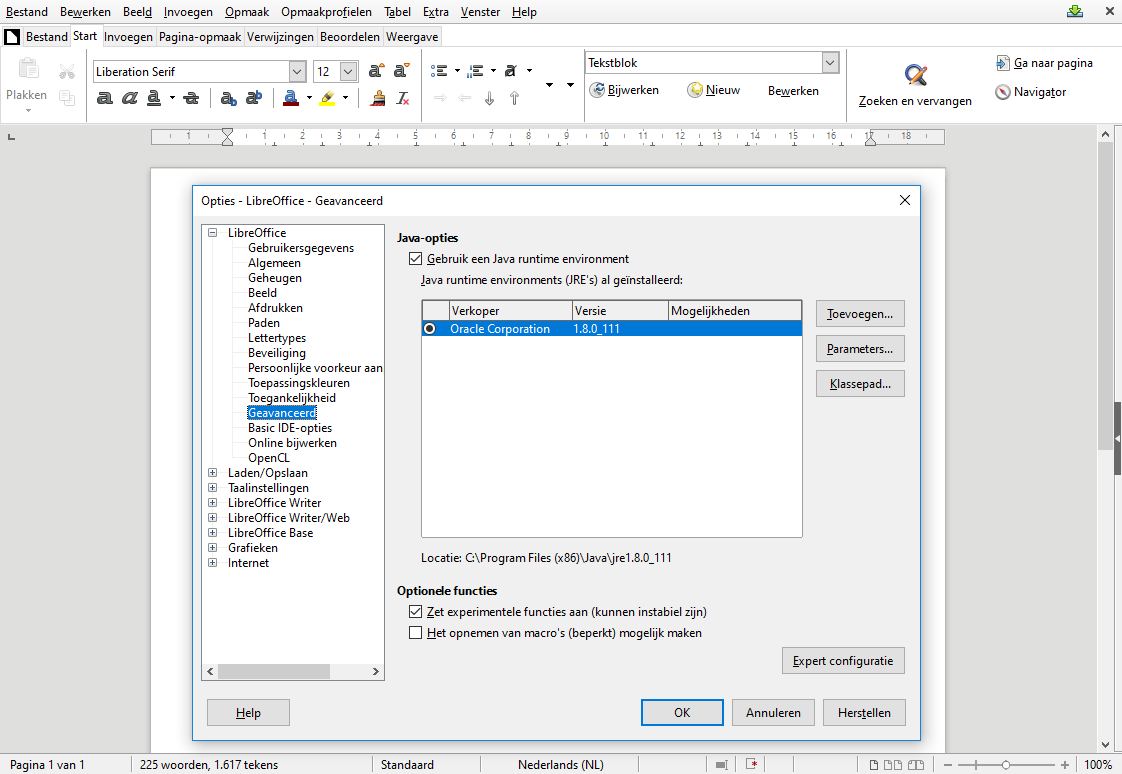
Task: Click the highlighting color marker icon
Action: [x=327, y=98]
